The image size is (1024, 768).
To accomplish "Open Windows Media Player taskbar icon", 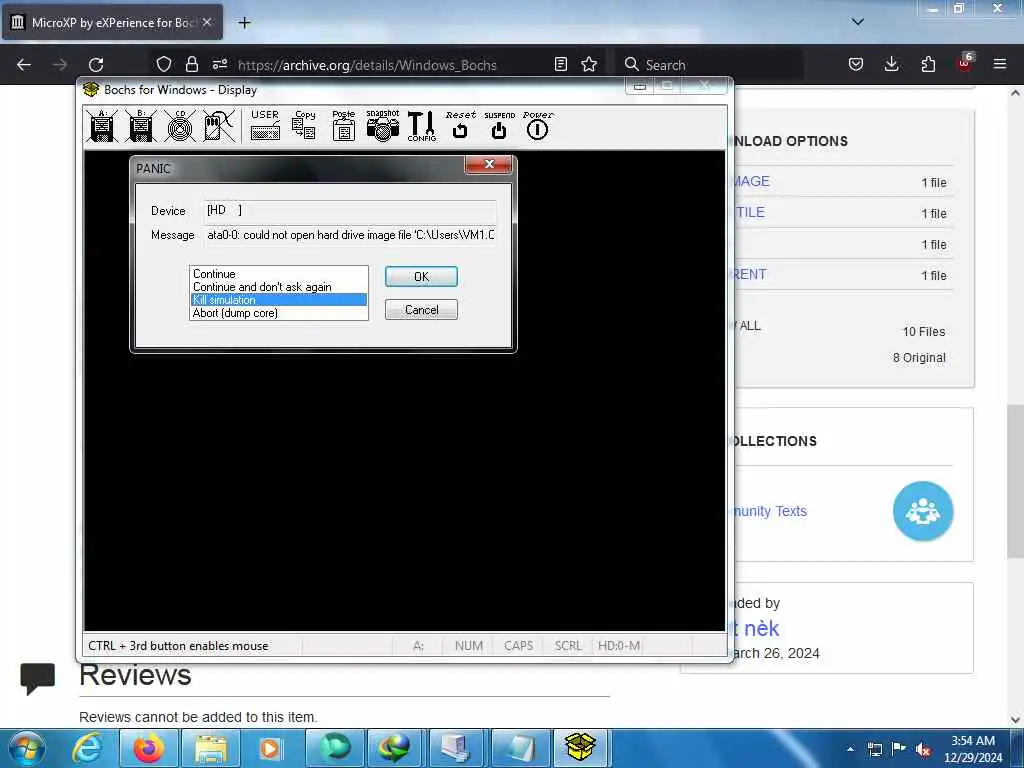I will tap(270, 748).
